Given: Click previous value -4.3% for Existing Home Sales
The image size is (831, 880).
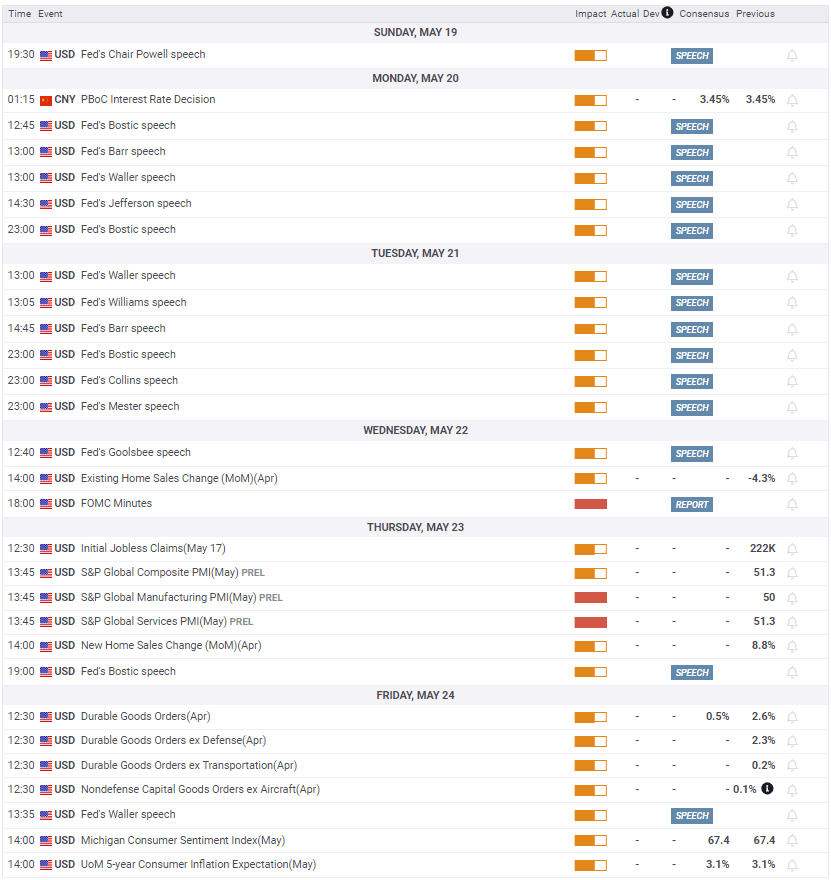Looking at the screenshot, I should (761, 478).
